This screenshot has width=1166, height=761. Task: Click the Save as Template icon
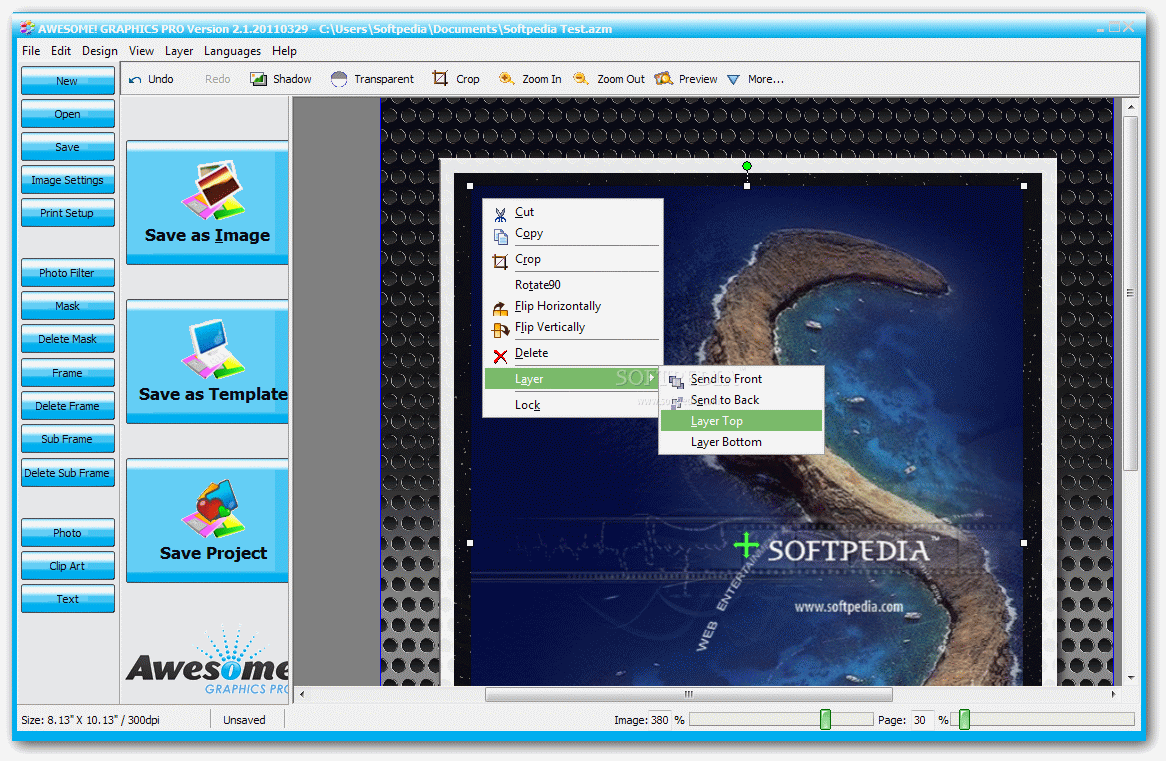pyautogui.click(x=213, y=348)
